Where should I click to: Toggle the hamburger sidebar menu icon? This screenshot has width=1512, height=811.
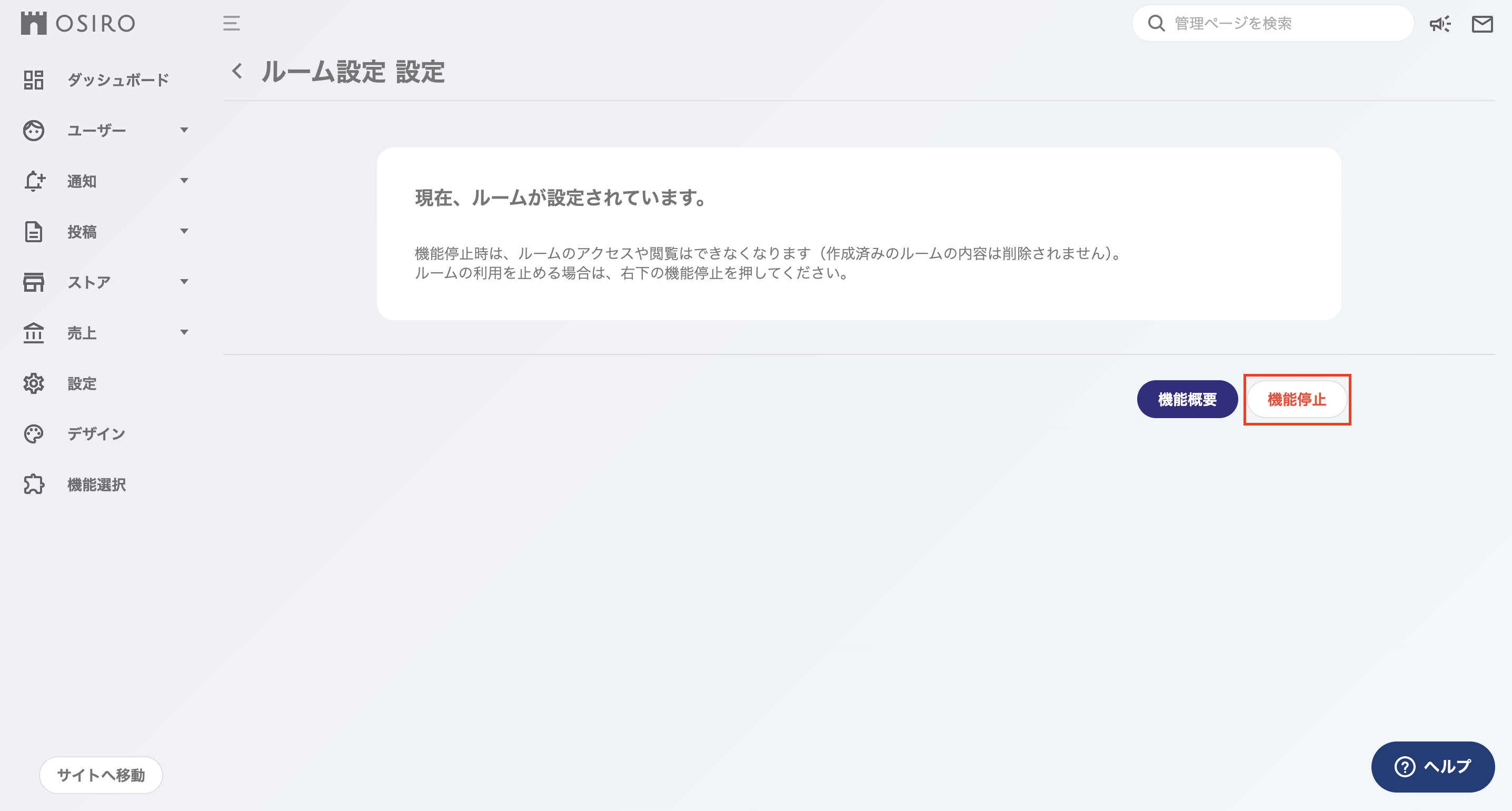[231, 23]
